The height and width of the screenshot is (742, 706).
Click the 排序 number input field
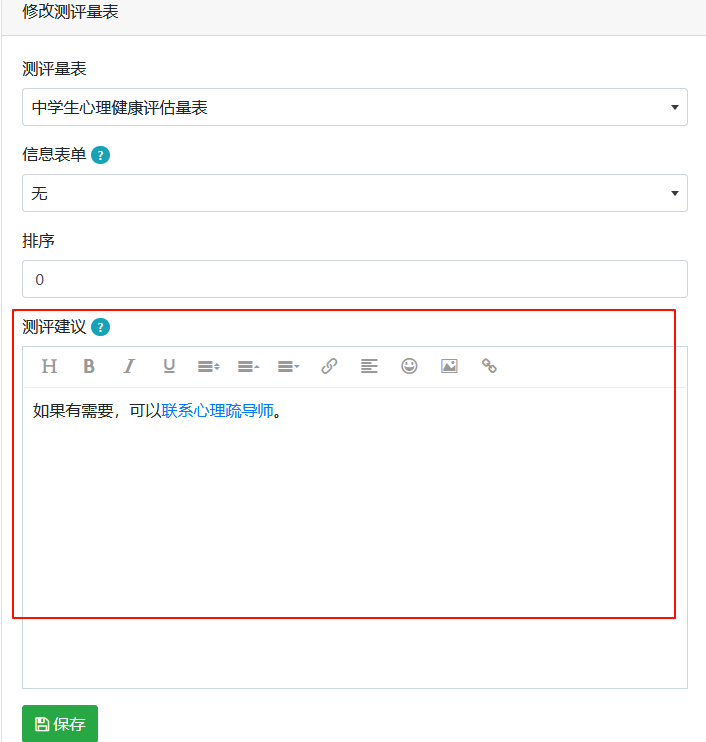point(355,279)
